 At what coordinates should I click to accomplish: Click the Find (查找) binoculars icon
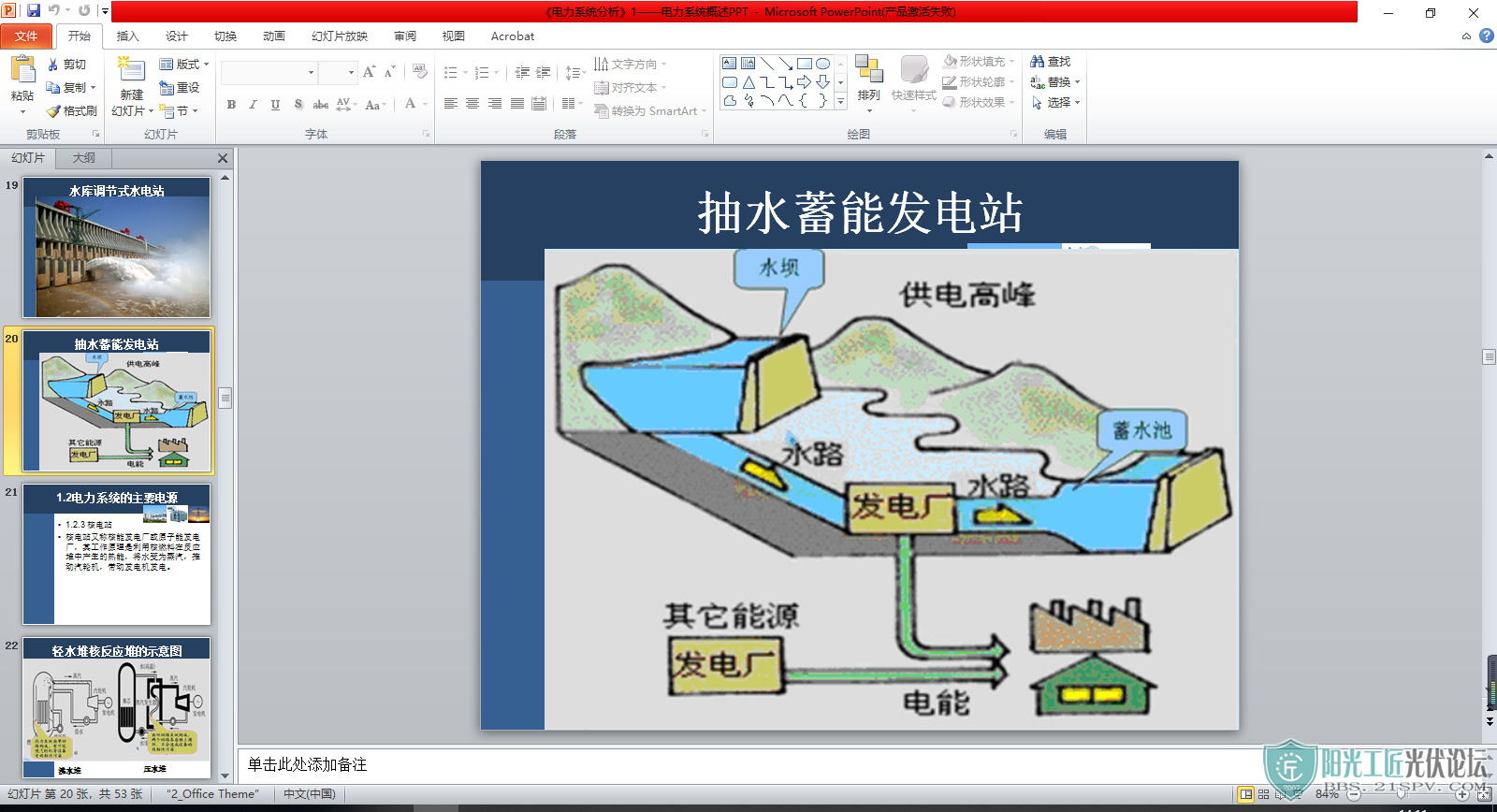[x=1037, y=61]
